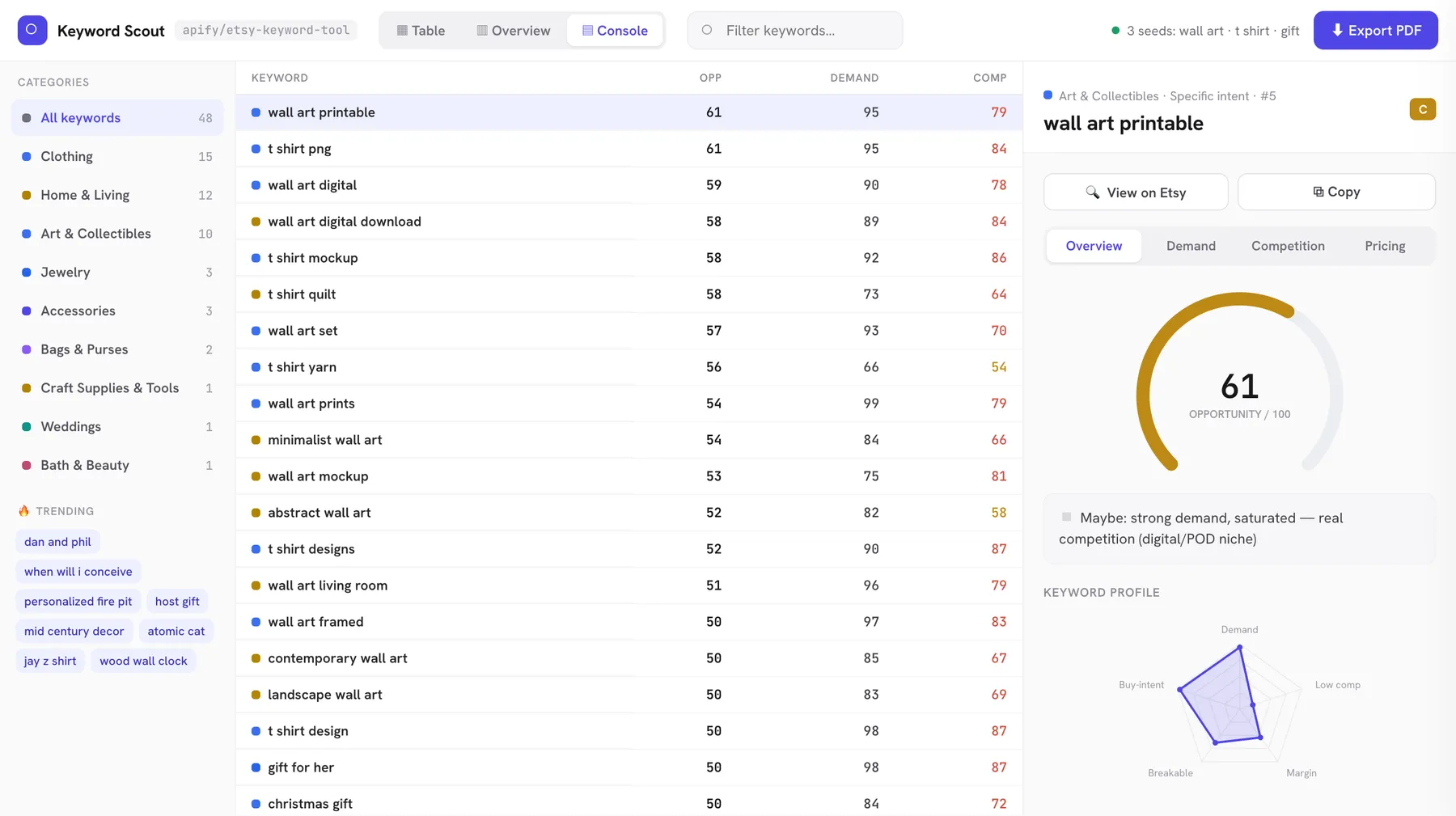Click the C grade badge
This screenshot has width=1456, height=816.
point(1422,109)
